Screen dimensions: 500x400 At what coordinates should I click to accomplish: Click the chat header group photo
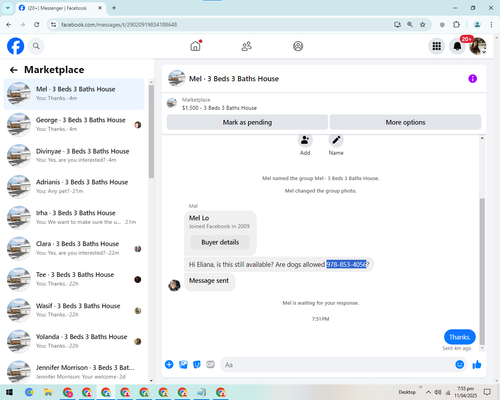[177, 79]
